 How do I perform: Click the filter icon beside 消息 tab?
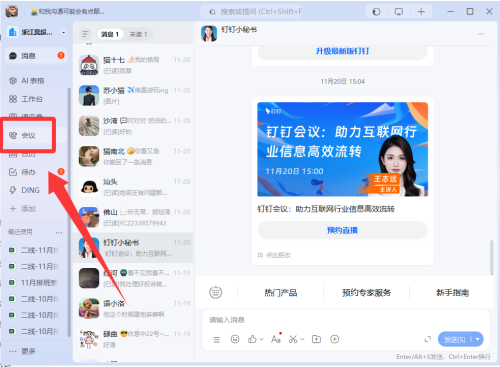click(85, 34)
